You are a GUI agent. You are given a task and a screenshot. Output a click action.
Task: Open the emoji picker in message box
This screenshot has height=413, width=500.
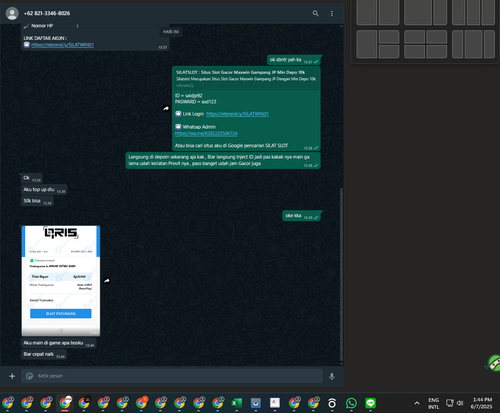coord(29,376)
